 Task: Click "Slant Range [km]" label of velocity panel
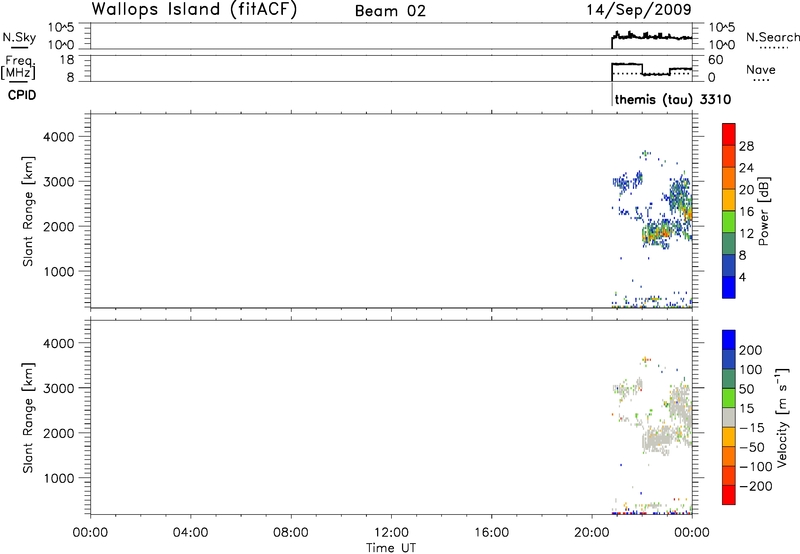coord(28,418)
